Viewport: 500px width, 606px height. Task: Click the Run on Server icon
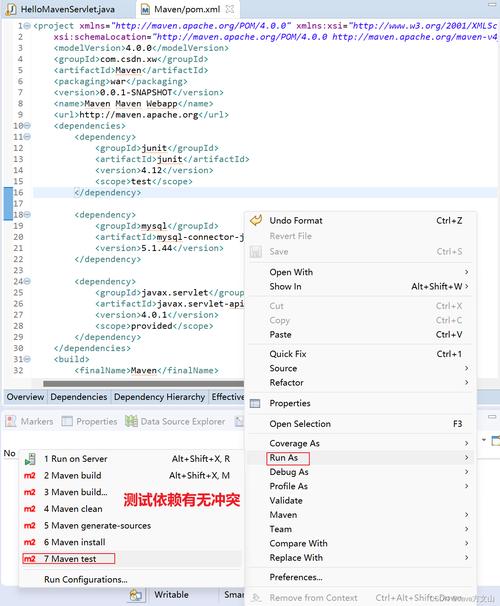pyautogui.click(x=30, y=459)
